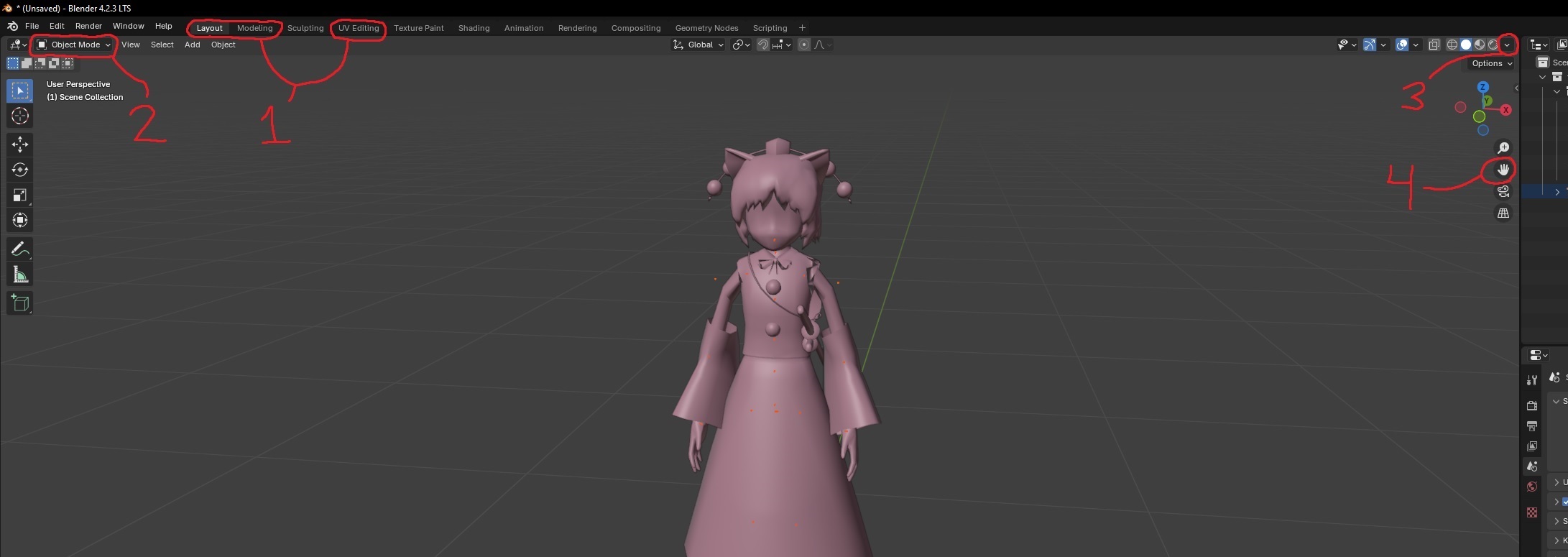The height and width of the screenshot is (557, 1568).
Task: Click the Options button in the viewport
Action: pyautogui.click(x=1491, y=63)
